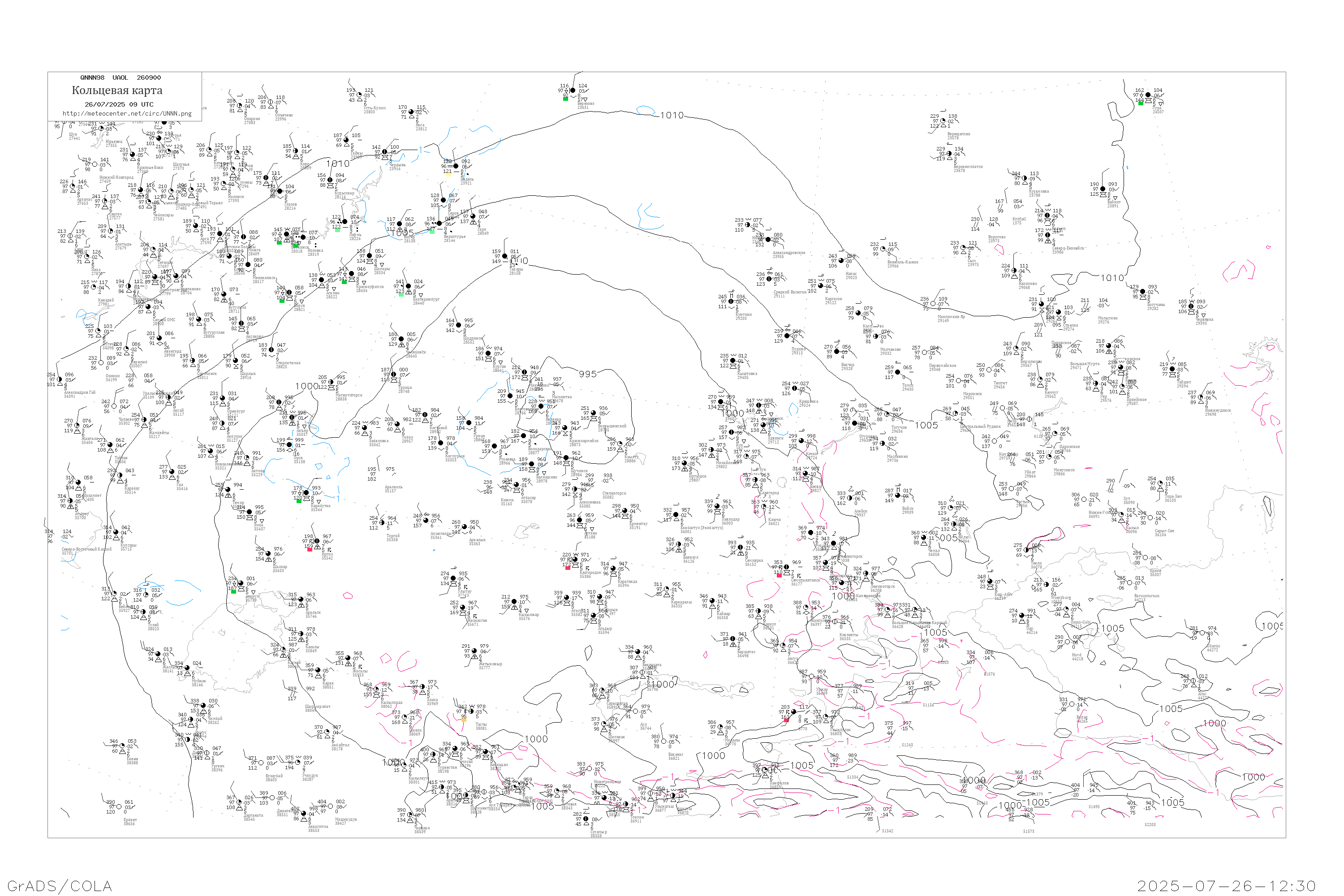
Task: Click the 26/07/2025 09 UTC date text
Action: point(119,104)
